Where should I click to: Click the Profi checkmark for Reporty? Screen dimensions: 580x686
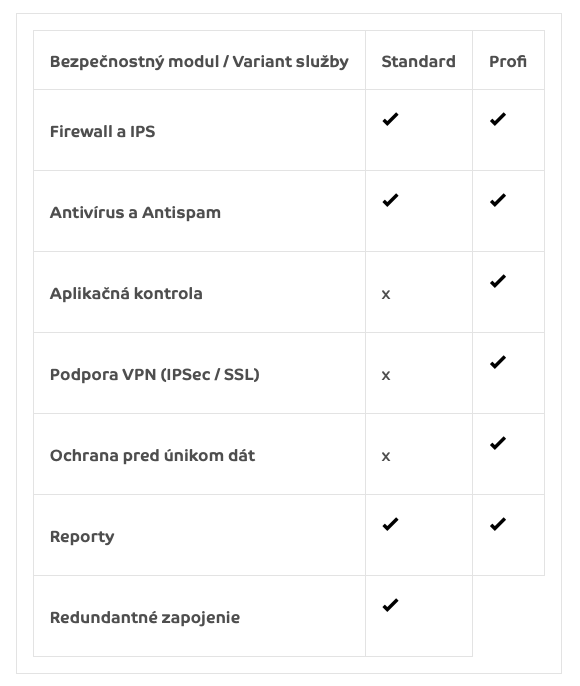pyautogui.click(x=498, y=524)
